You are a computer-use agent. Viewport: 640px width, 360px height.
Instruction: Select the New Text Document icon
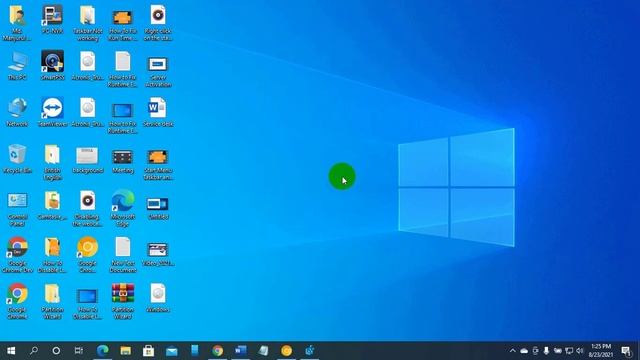122,255
